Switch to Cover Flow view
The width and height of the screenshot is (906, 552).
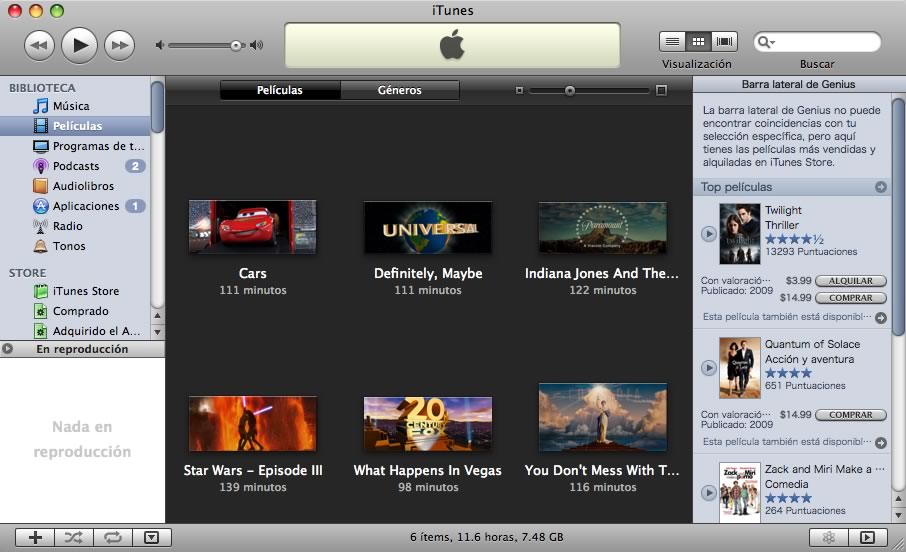click(x=724, y=42)
